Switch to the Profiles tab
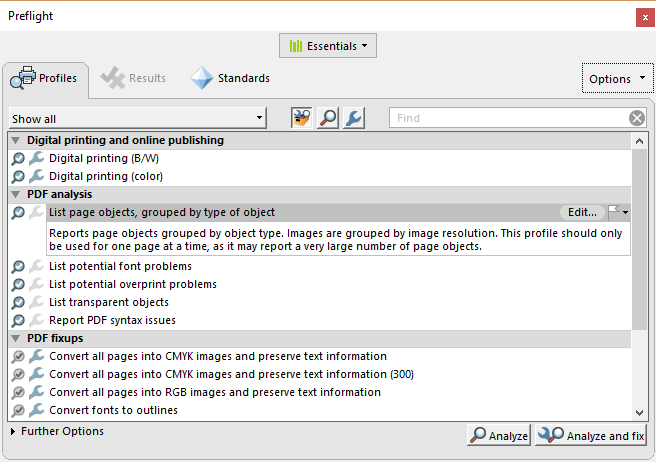 coord(45,79)
